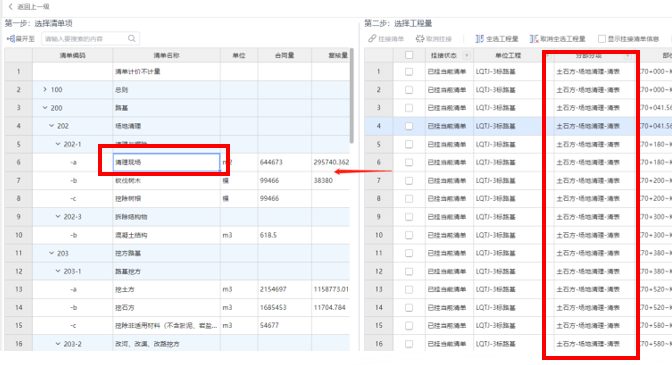Click the 取消挂接 unlink icon
Screen dimensions: 672x365
(420, 39)
